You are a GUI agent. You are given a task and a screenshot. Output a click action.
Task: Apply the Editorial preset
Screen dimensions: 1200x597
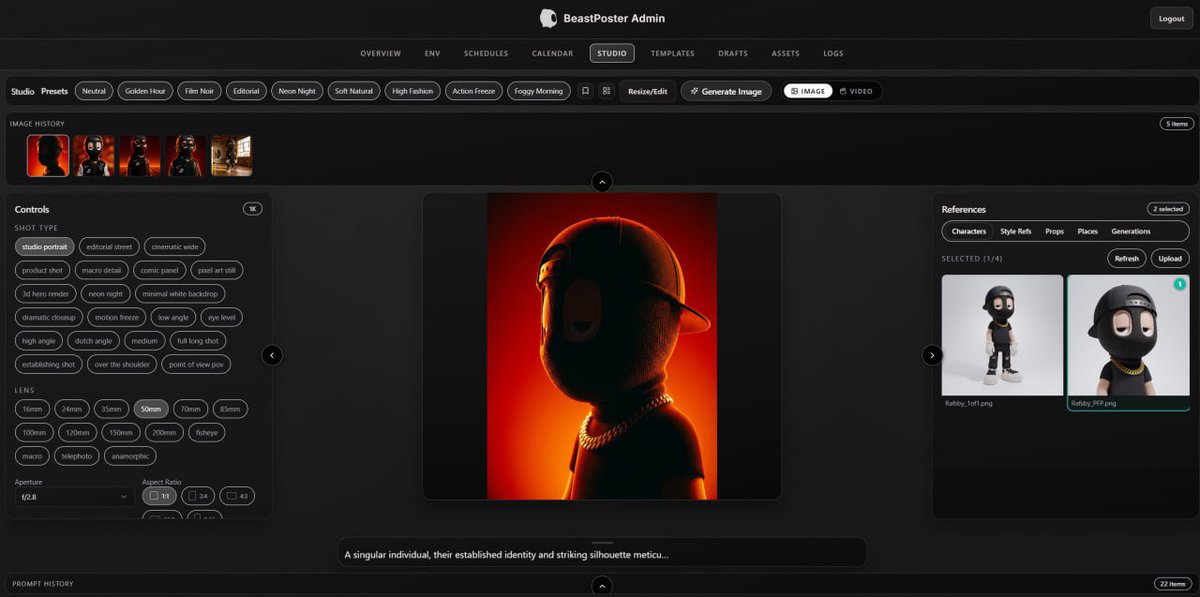pyautogui.click(x=246, y=91)
